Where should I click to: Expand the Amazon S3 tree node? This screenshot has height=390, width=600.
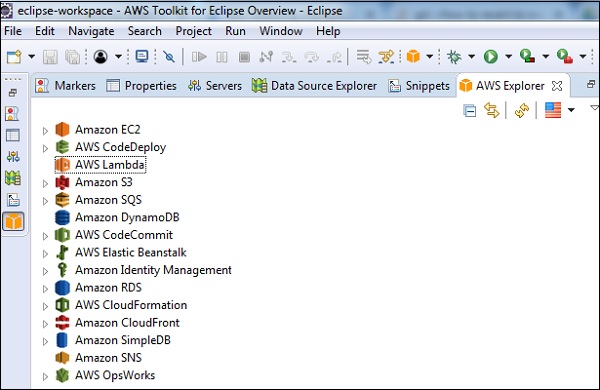45,183
